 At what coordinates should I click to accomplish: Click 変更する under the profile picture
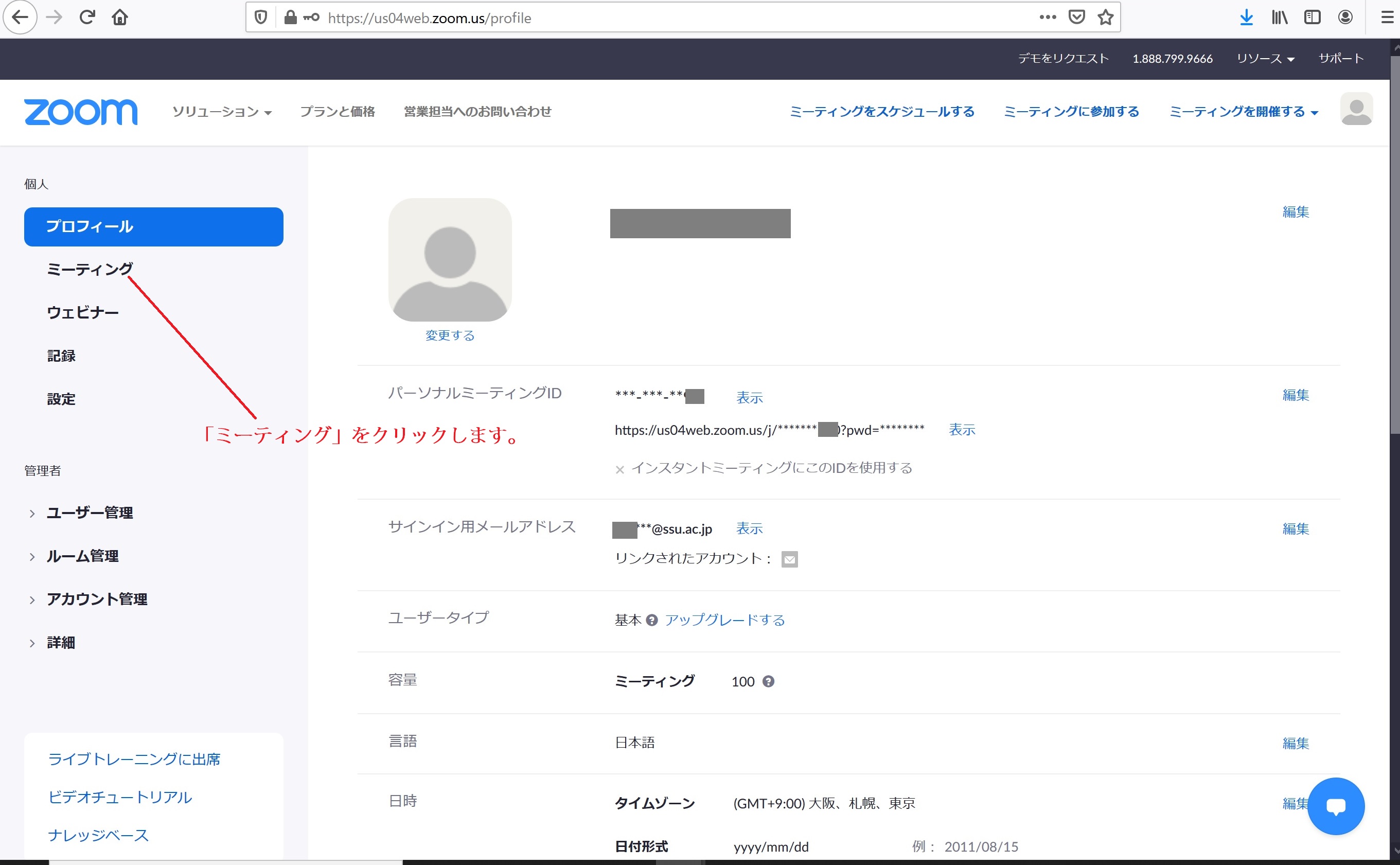(450, 335)
